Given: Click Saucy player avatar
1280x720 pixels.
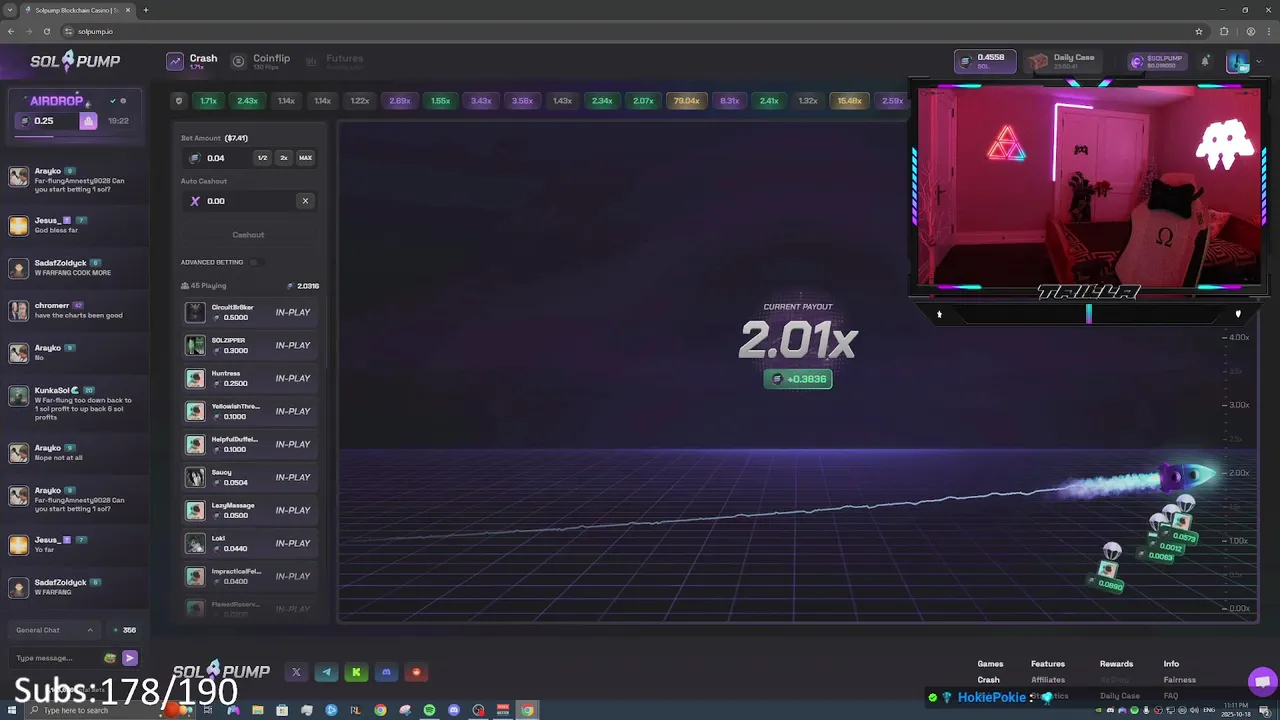Looking at the screenshot, I should coord(195,477).
